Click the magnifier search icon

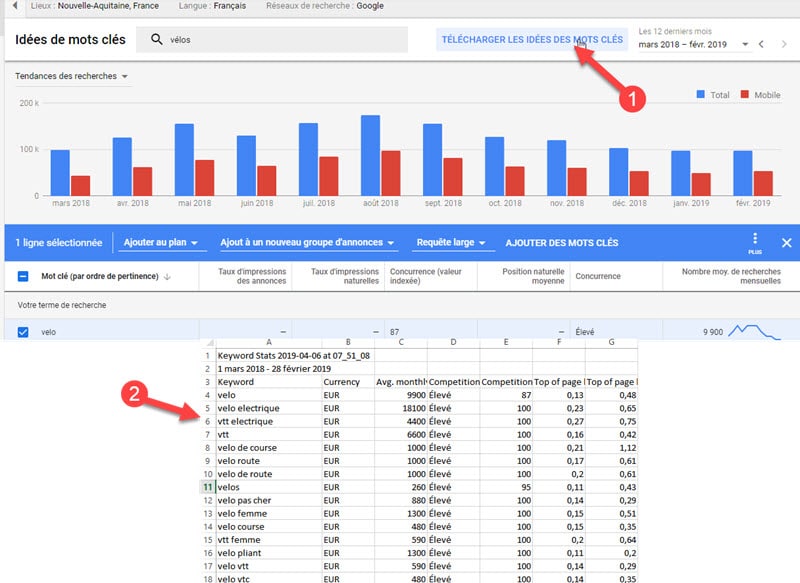point(156,40)
